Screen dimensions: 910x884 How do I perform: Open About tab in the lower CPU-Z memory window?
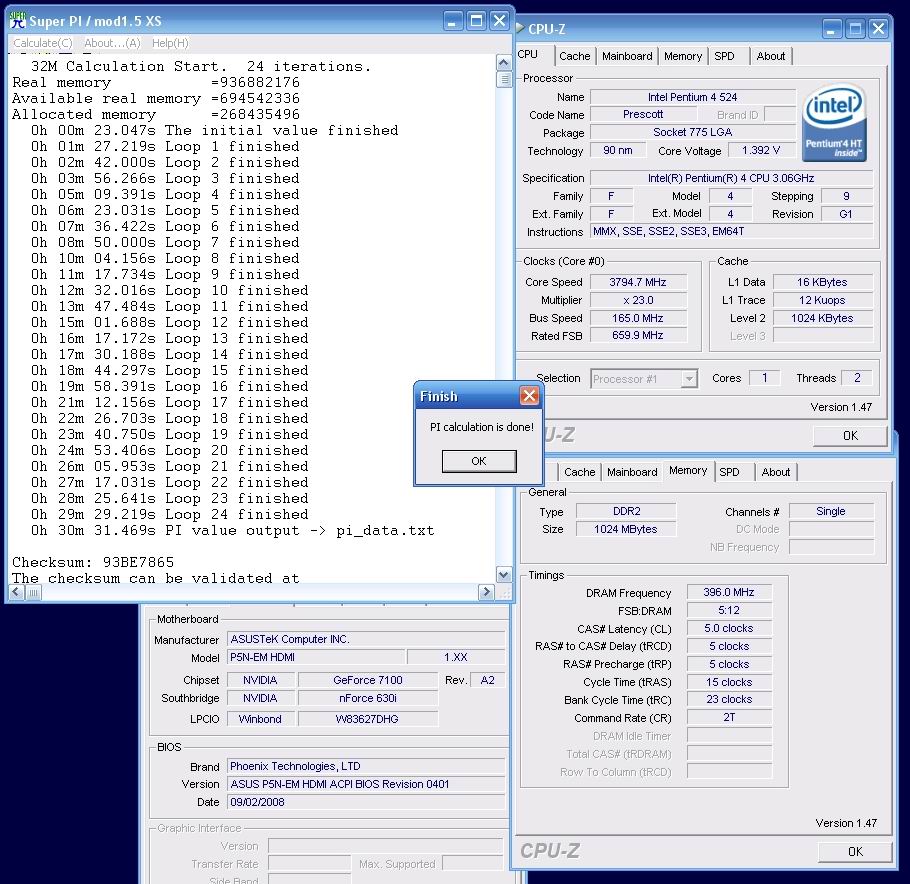(x=775, y=472)
